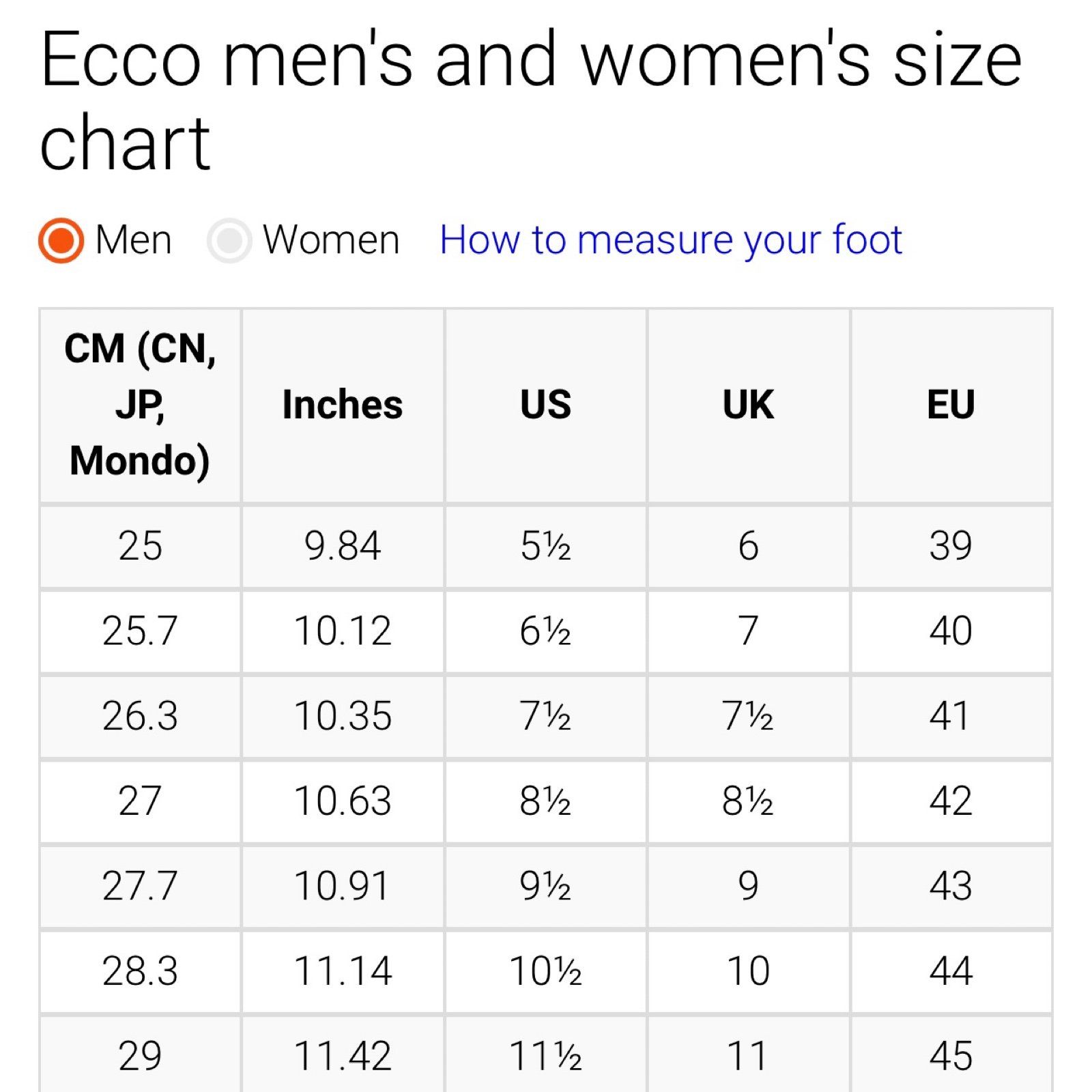Click the US column header
The image size is (1092, 1092).
click(x=545, y=405)
